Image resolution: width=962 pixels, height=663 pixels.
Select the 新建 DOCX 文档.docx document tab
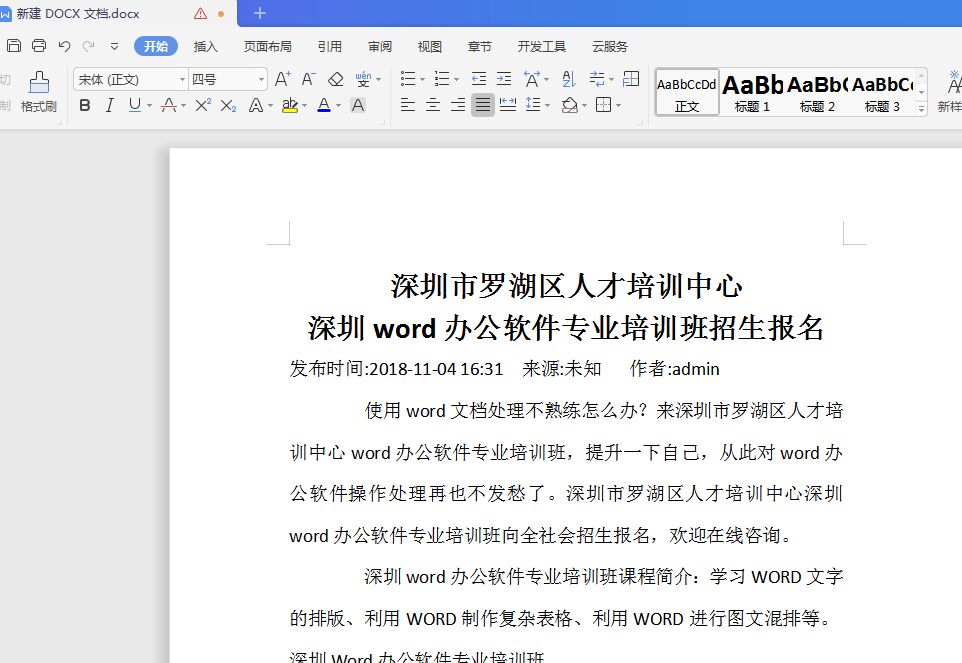[x=78, y=13]
